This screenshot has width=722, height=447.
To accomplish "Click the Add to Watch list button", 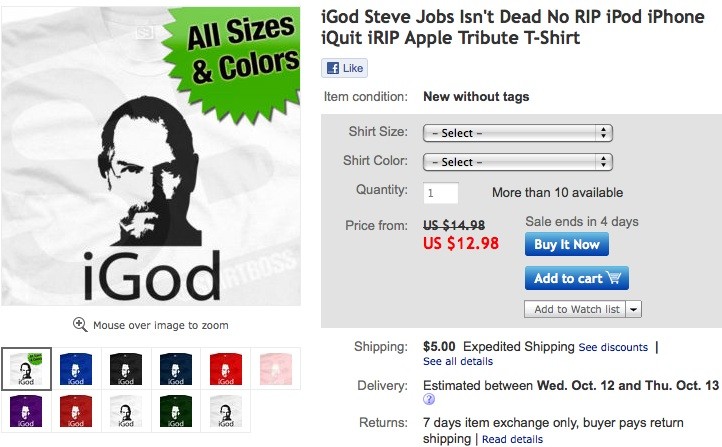I will coord(575,310).
